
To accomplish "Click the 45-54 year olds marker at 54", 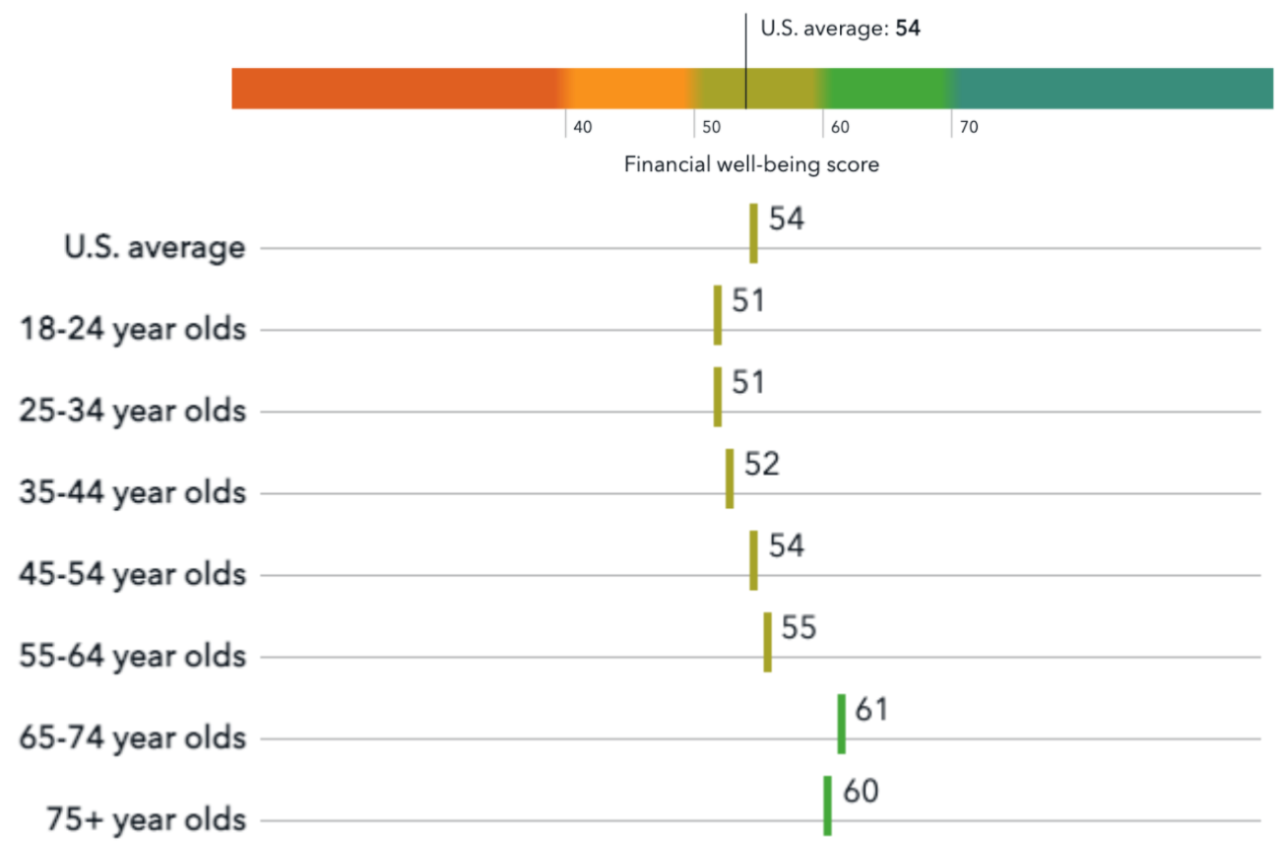I will tap(753, 561).
